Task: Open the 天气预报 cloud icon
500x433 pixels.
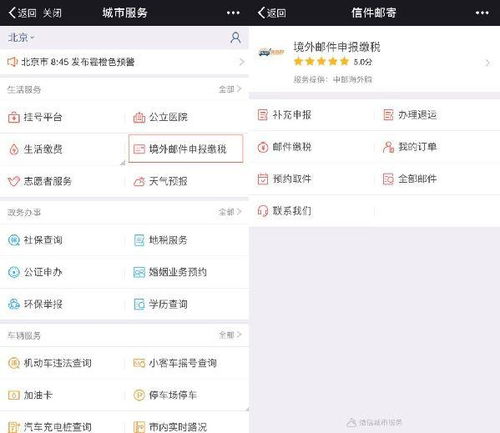Action: (x=139, y=182)
